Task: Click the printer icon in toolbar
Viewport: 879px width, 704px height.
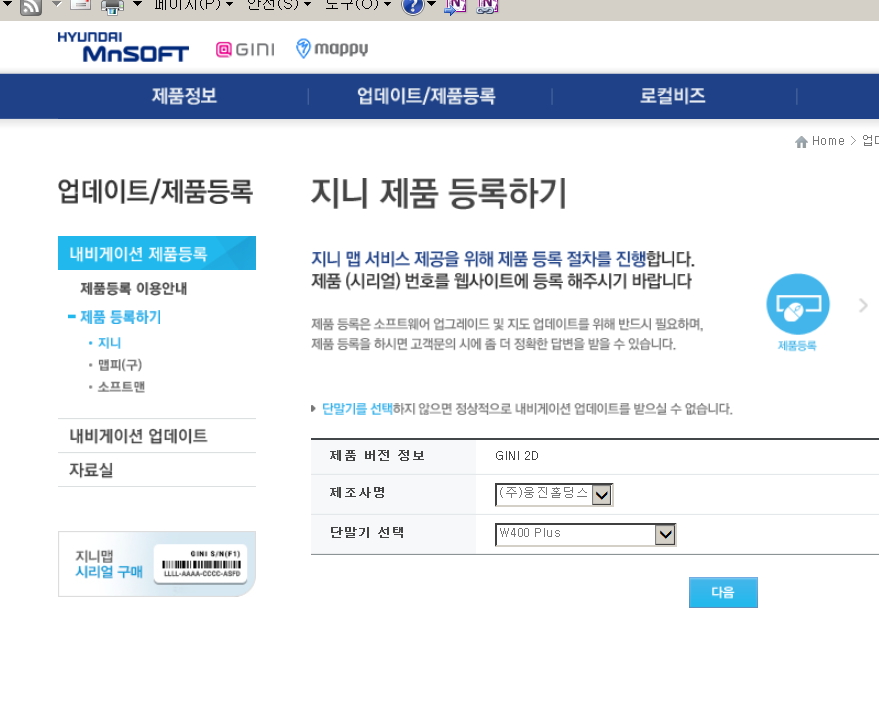Action: 112,7
